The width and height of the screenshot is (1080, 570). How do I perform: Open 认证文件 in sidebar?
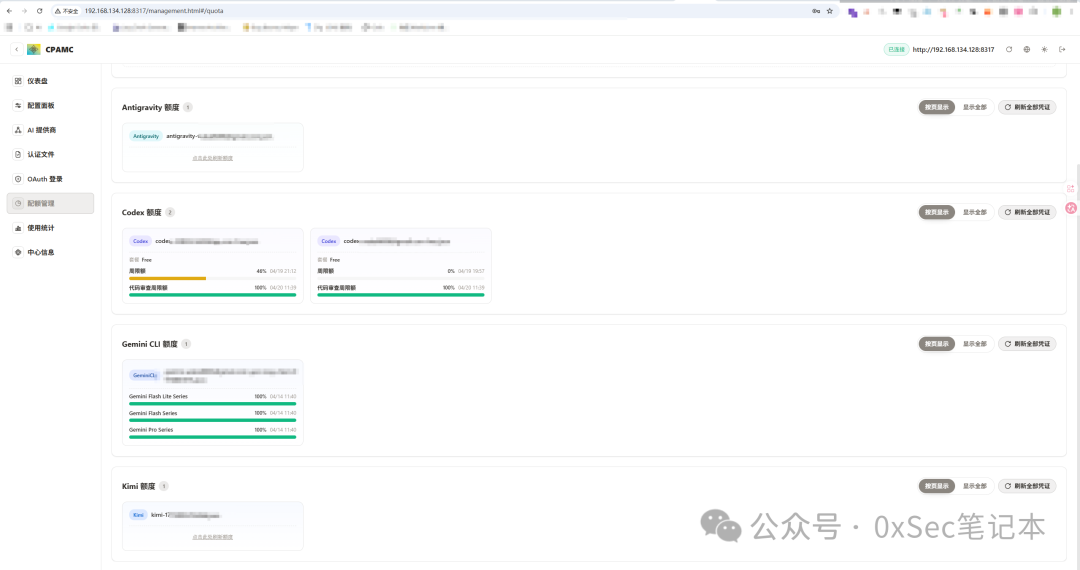click(50, 154)
